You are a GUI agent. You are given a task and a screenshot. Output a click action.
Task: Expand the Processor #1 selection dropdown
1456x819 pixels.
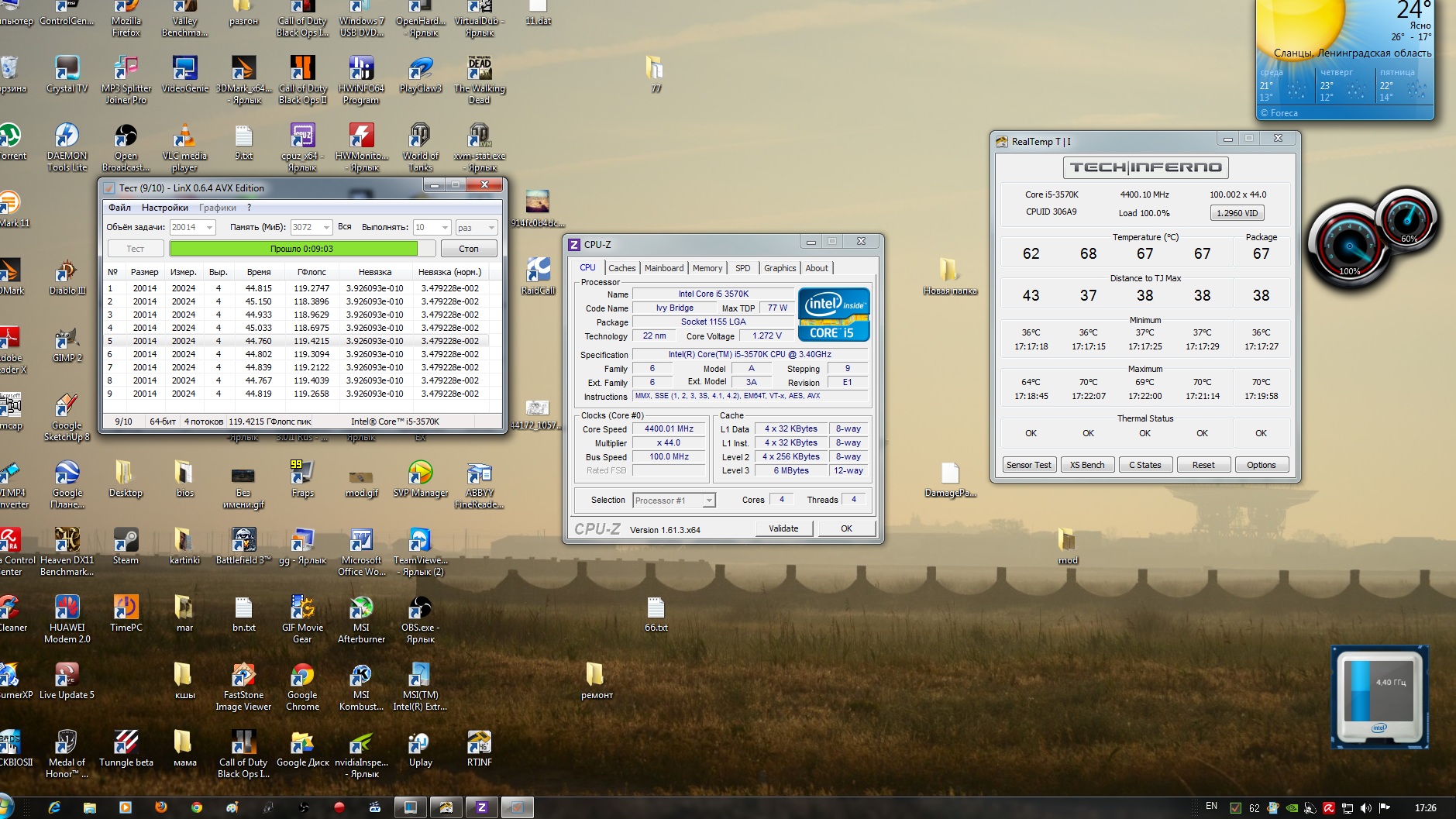pyautogui.click(x=708, y=501)
